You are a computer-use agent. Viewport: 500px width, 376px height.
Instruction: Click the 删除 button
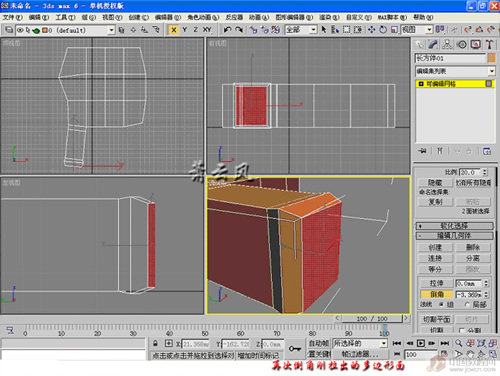click(x=473, y=247)
